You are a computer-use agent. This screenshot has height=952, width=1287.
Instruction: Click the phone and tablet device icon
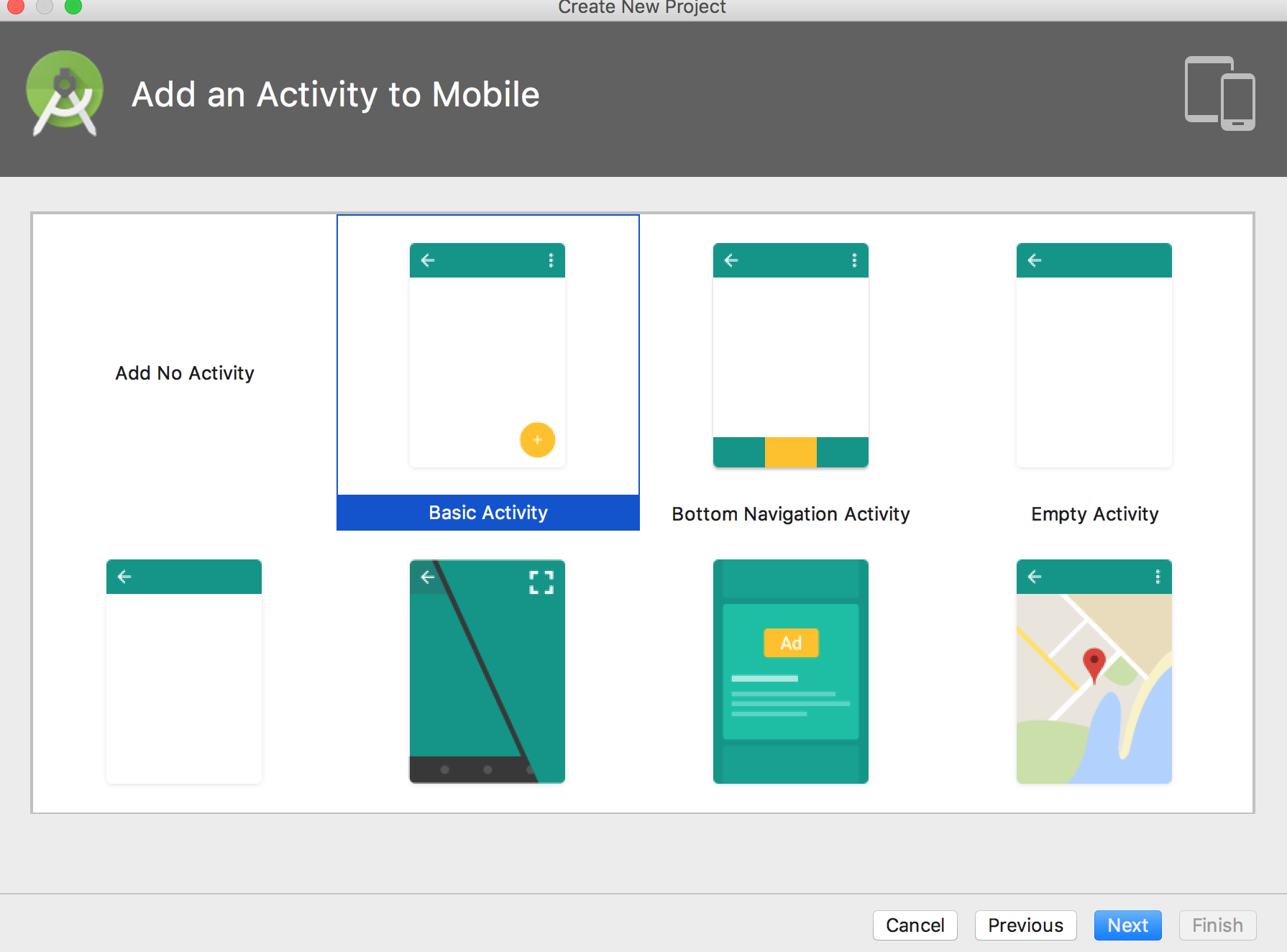pyautogui.click(x=1219, y=93)
